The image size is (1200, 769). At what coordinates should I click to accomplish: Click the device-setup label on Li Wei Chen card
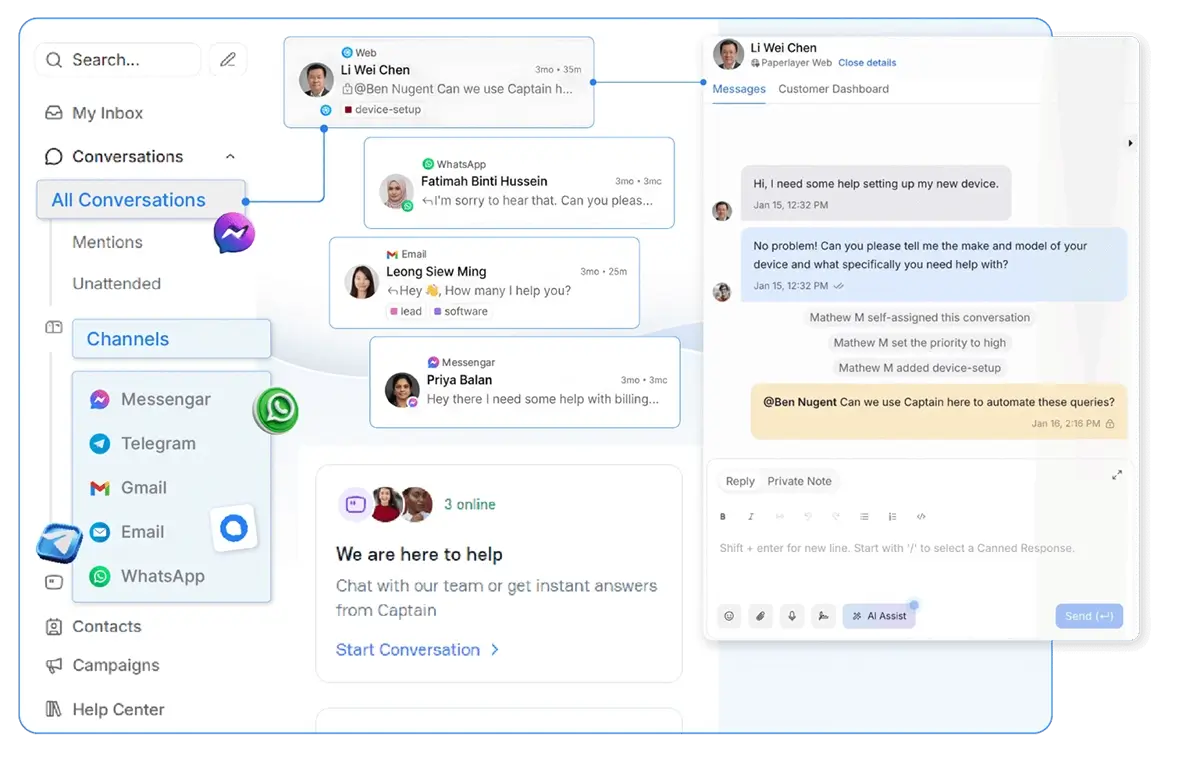382,110
